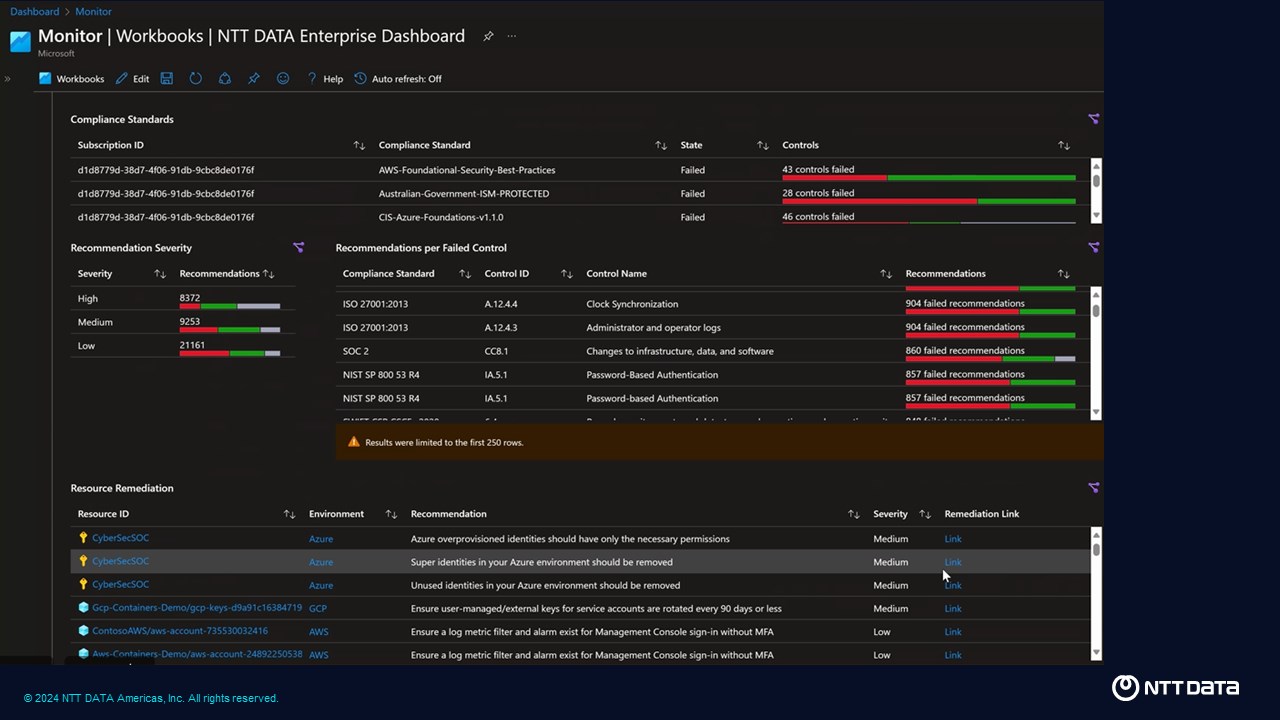The height and width of the screenshot is (720, 1280).
Task: Sort the Control ID column using its arrows
Action: pyautogui.click(x=566, y=274)
